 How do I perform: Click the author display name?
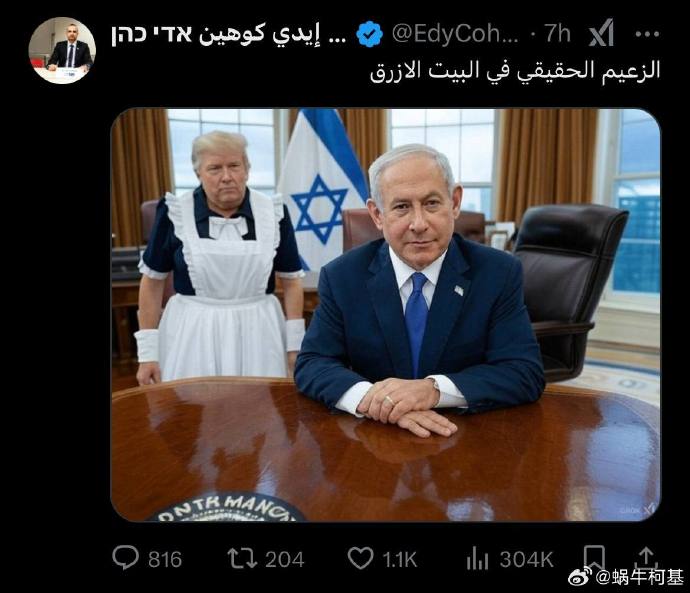coord(228,34)
